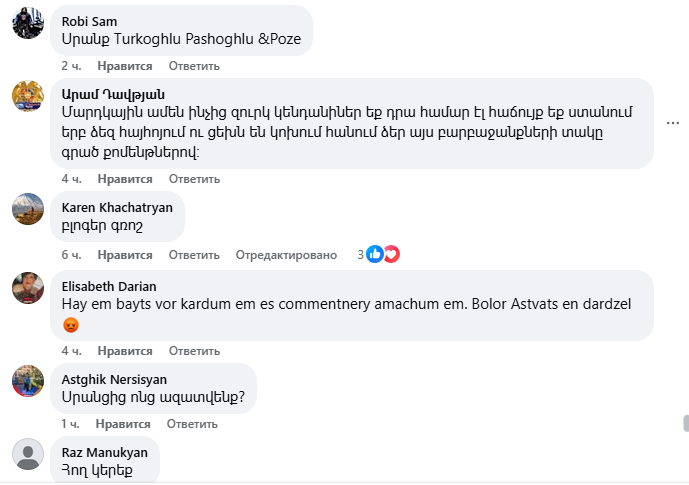
Task: Click Karen Khachatryan's profile avatar
Action: click(27, 209)
